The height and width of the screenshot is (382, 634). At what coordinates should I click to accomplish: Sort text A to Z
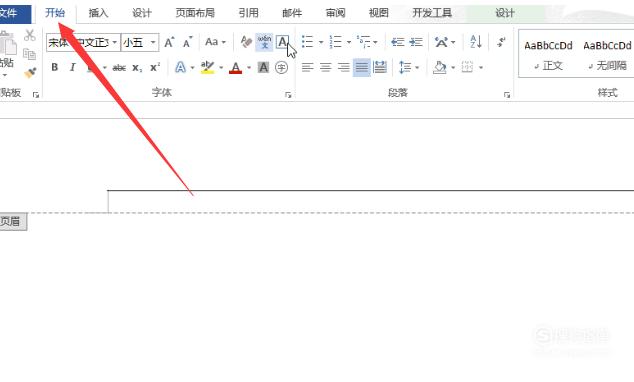(476, 42)
